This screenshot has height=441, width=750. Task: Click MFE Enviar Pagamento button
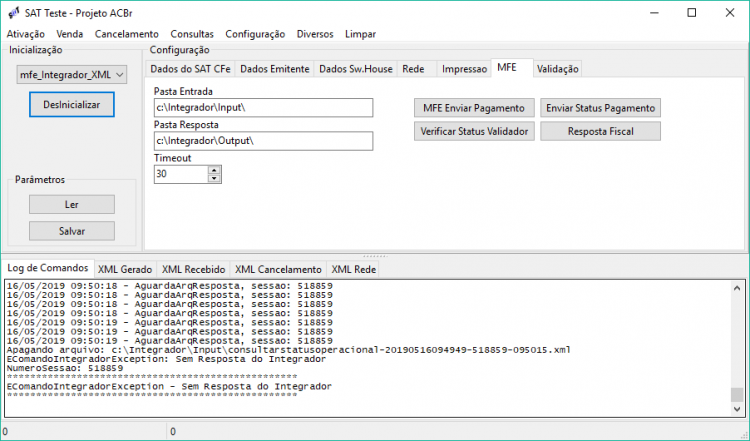coord(474,108)
